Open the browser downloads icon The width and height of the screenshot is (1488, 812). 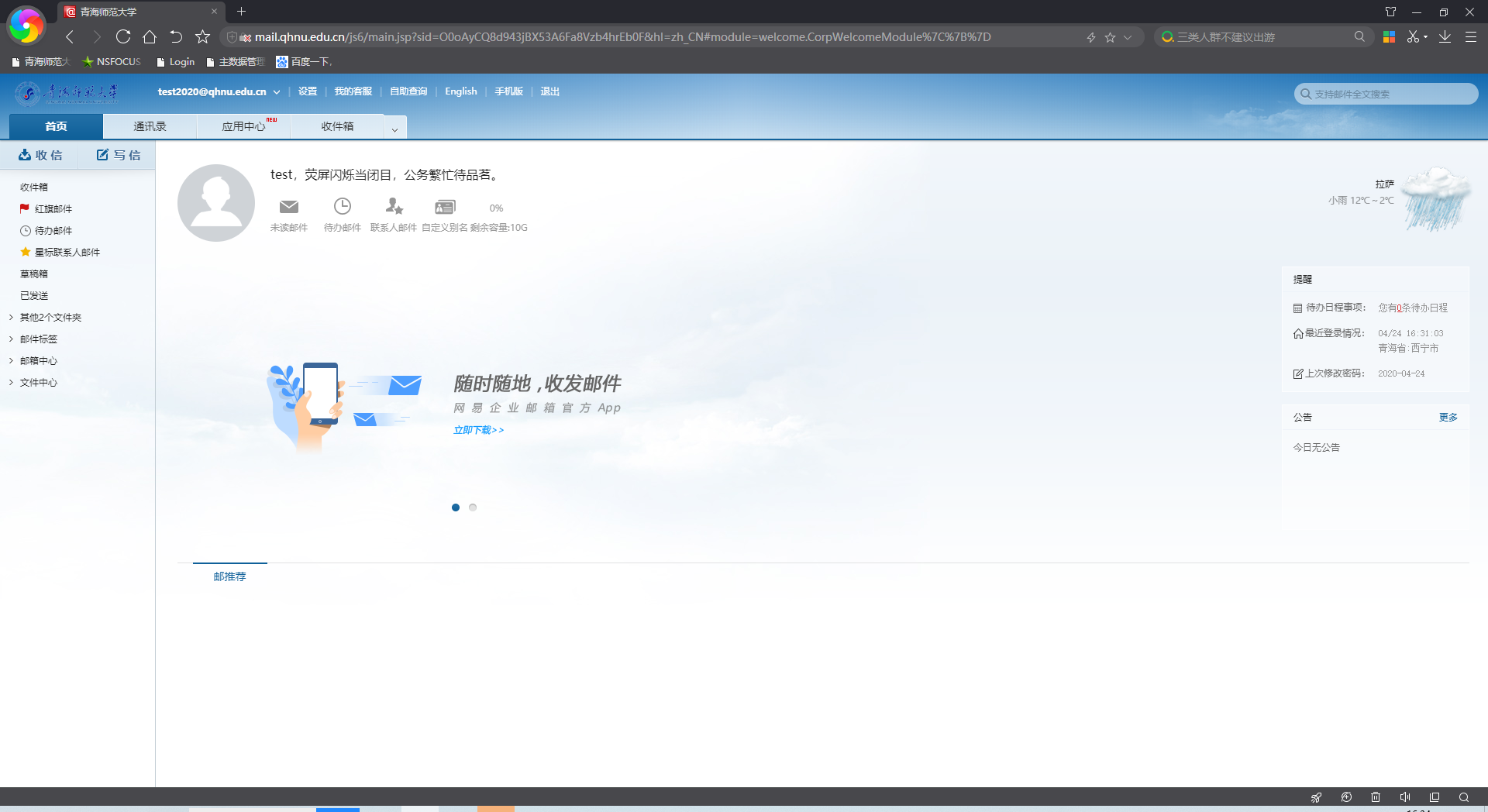[1445, 36]
